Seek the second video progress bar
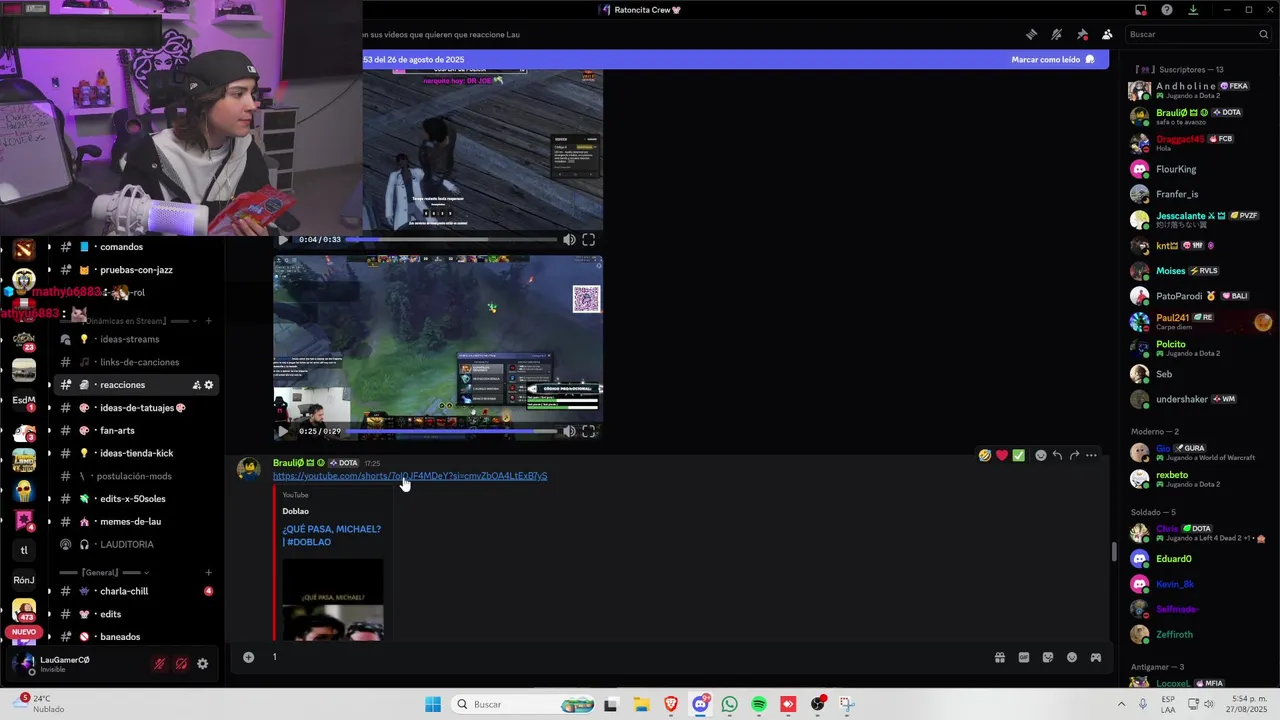Screen dimensions: 1280x720 pos(451,432)
